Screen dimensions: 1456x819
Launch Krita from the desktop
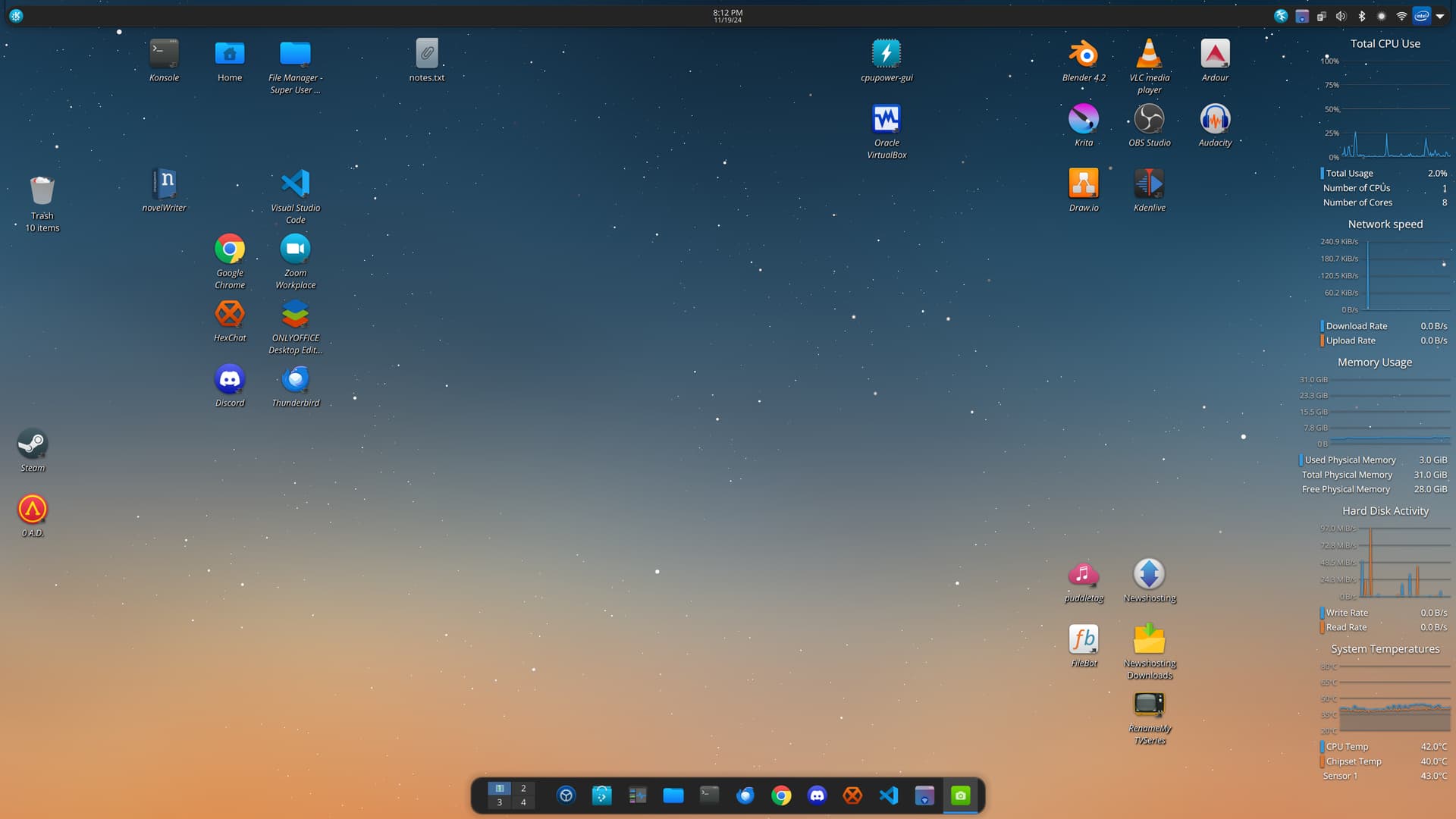[x=1084, y=120]
